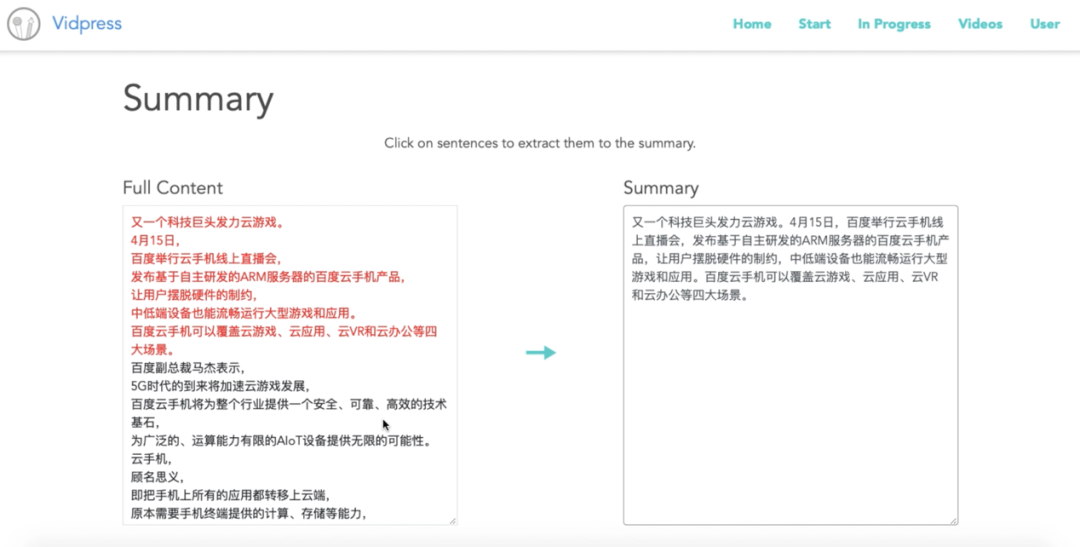1080x547 pixels.
Task: Click the Vidpress brand name link
Action: click(x=87, y=23)
